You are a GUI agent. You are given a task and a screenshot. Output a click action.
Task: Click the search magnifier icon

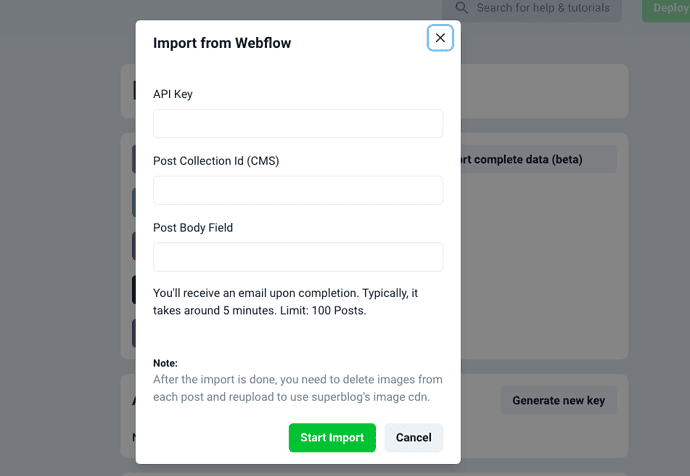coord(461,8)
